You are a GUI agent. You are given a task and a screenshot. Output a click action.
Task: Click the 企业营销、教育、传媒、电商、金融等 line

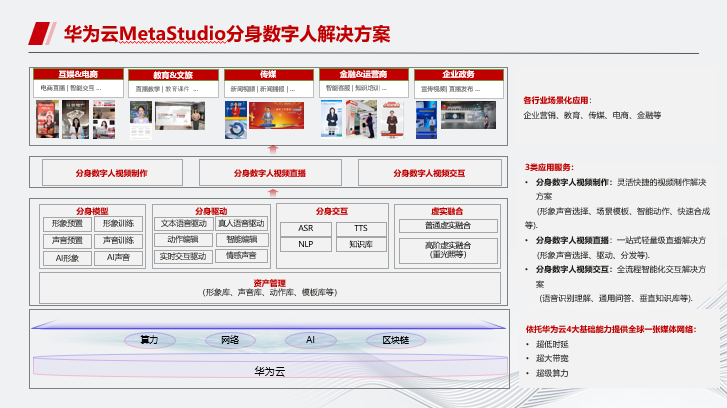pyautogui.click(x=592, y=115)
